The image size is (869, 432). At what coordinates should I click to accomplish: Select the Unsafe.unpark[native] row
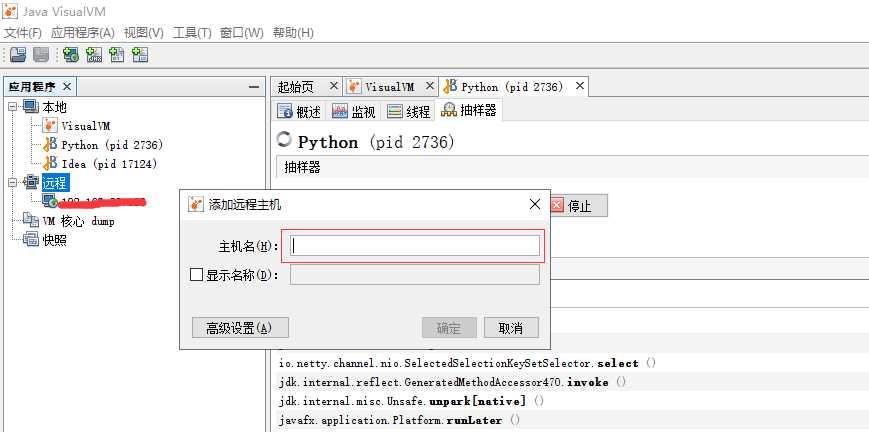tap(572, 401)
